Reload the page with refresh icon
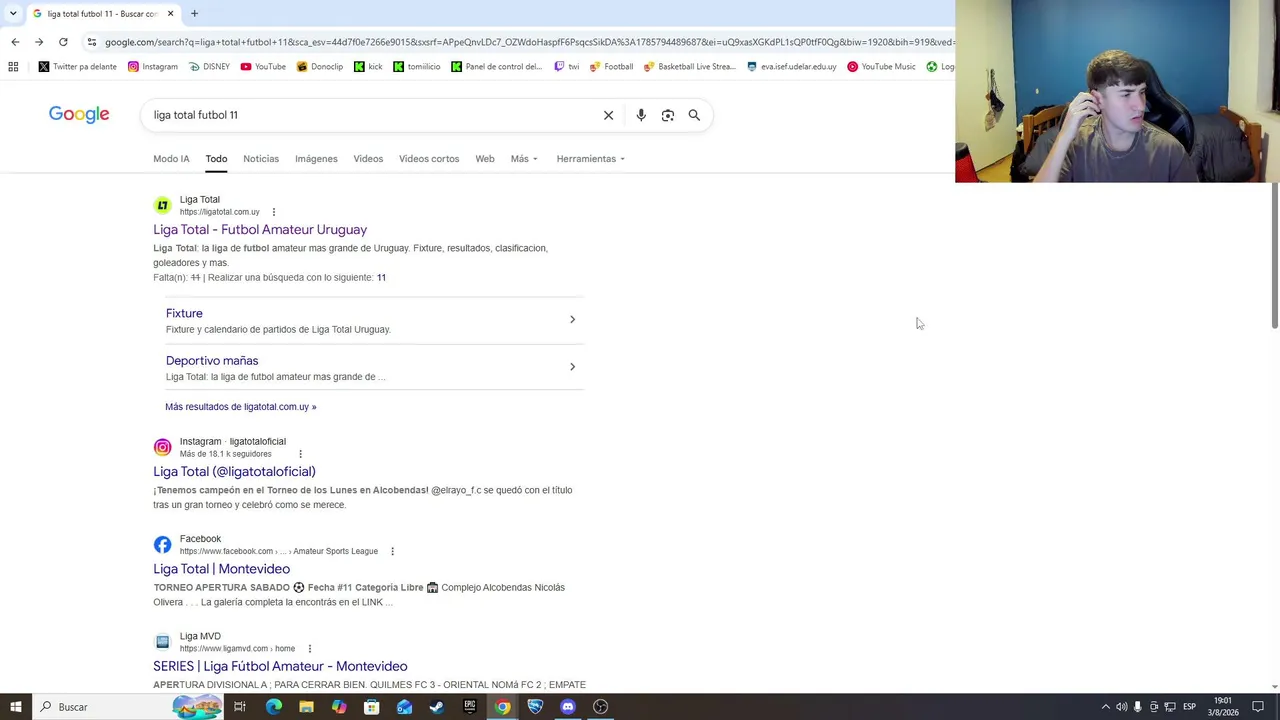This screenshot has height=720, width=1280. 63,42
